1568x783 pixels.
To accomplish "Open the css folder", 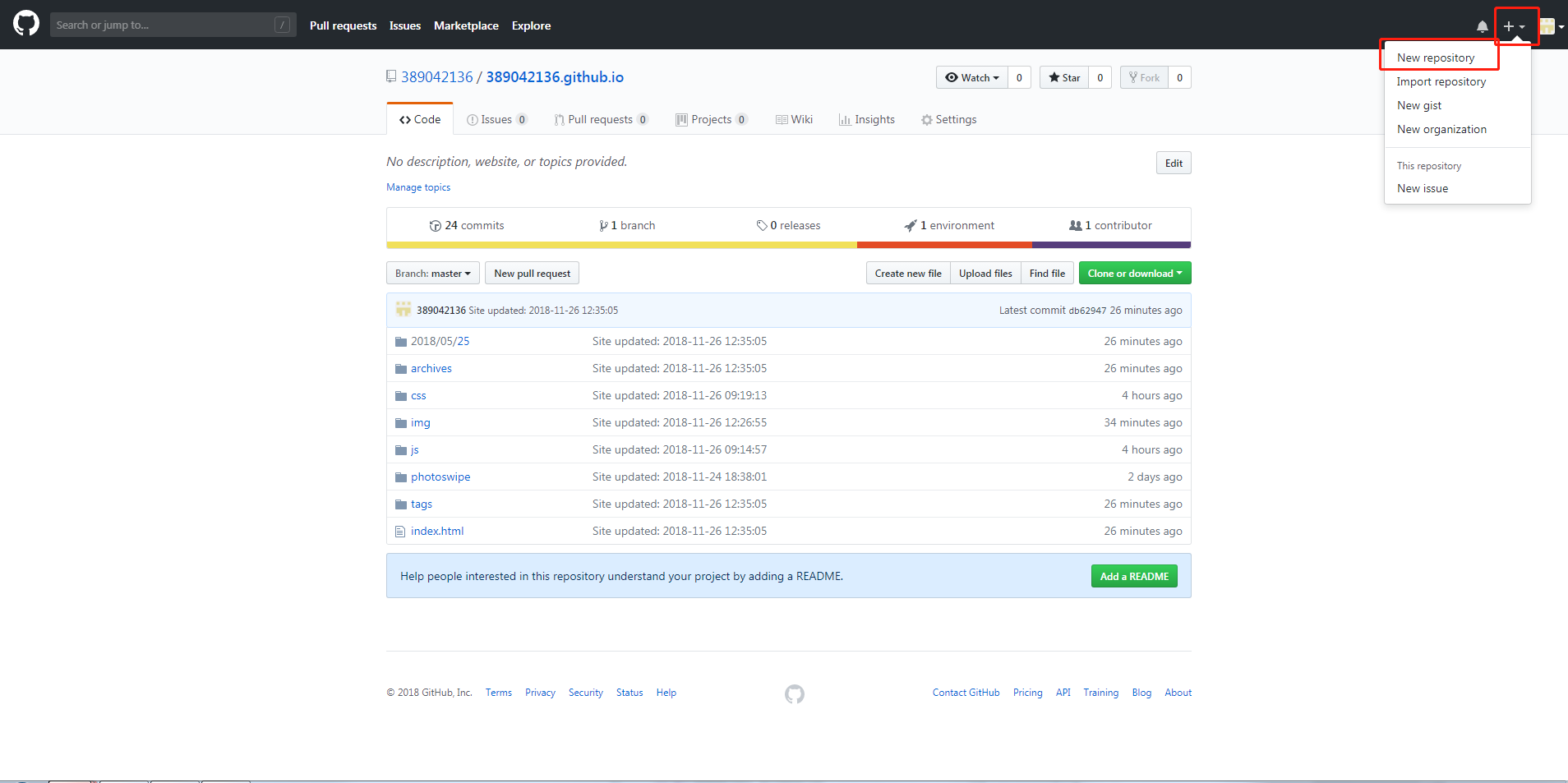I will pos(418,395).
